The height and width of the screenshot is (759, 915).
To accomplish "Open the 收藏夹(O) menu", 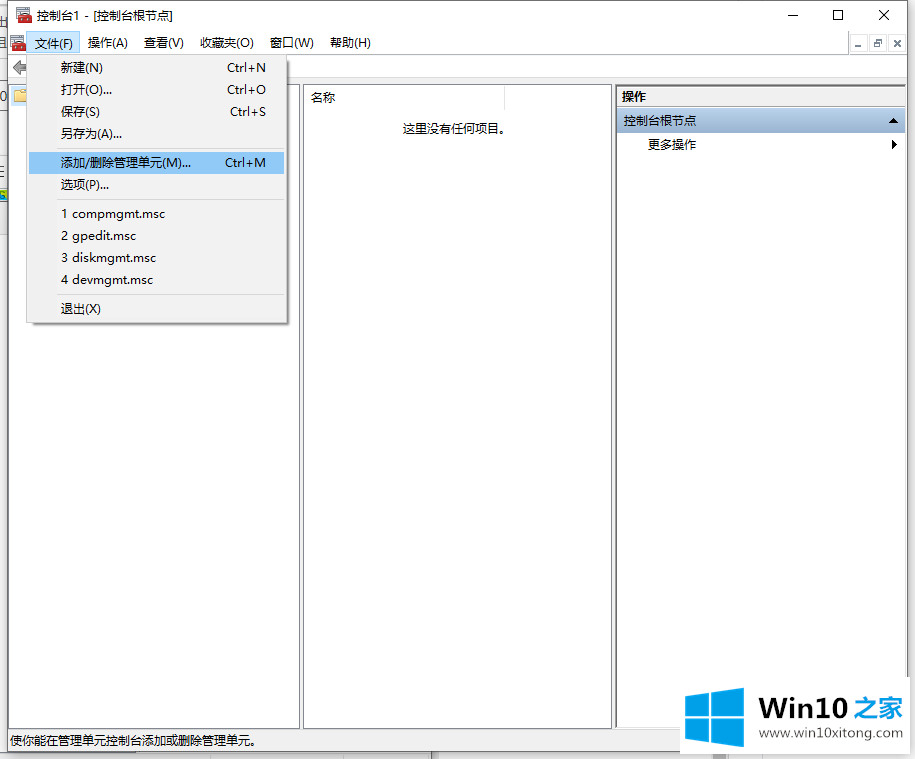I will click(226, 43).
